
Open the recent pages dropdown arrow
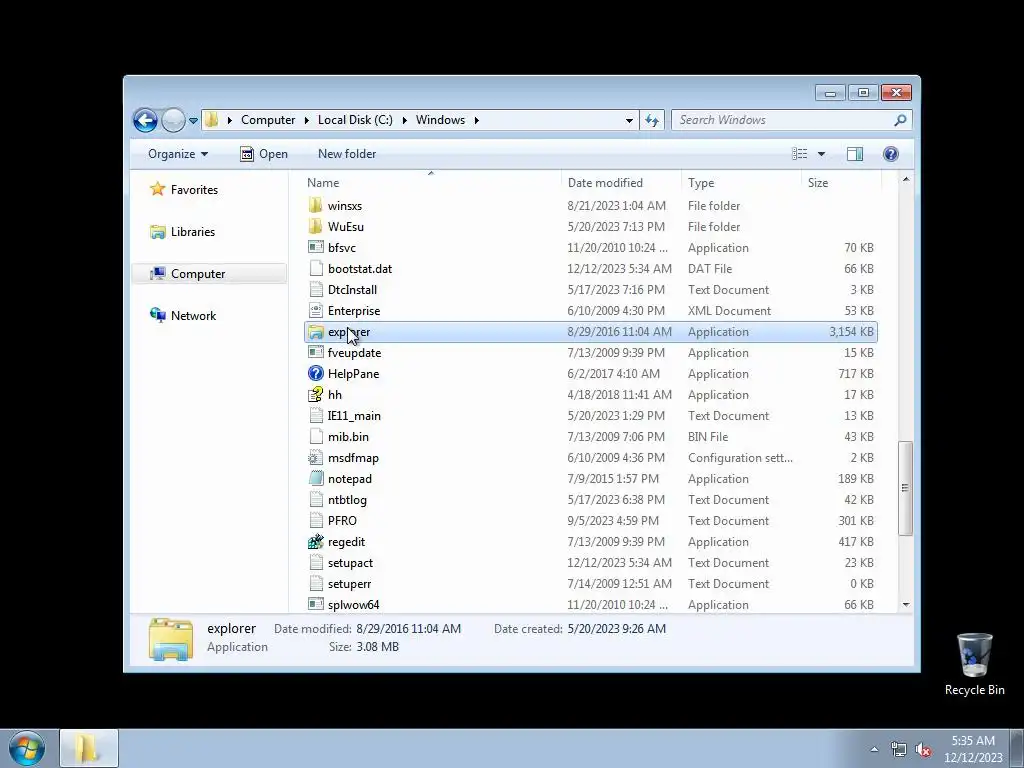tap(193, 121)
